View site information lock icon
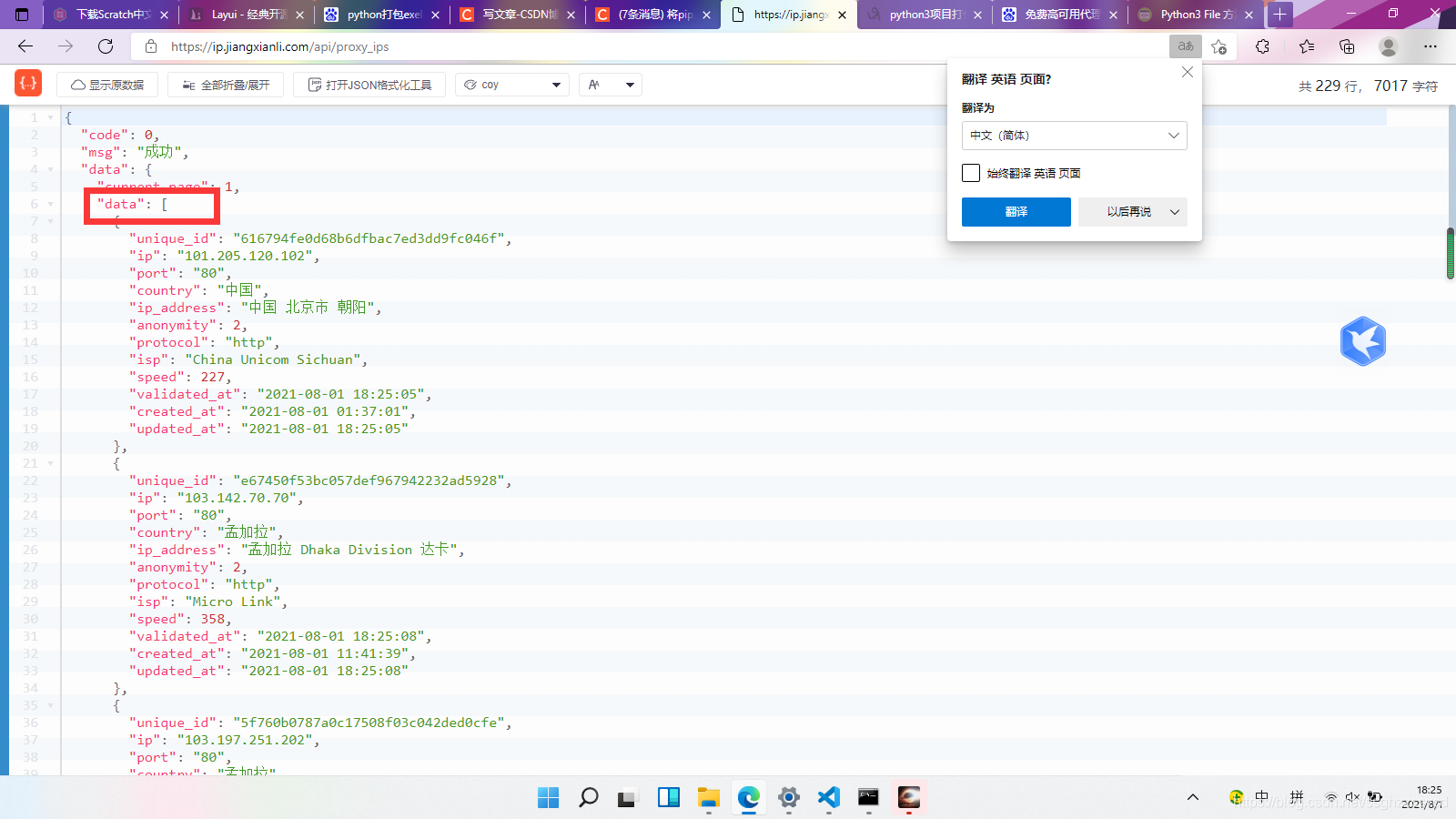The width and height of the screenshot is (1456, 819). 151,46
